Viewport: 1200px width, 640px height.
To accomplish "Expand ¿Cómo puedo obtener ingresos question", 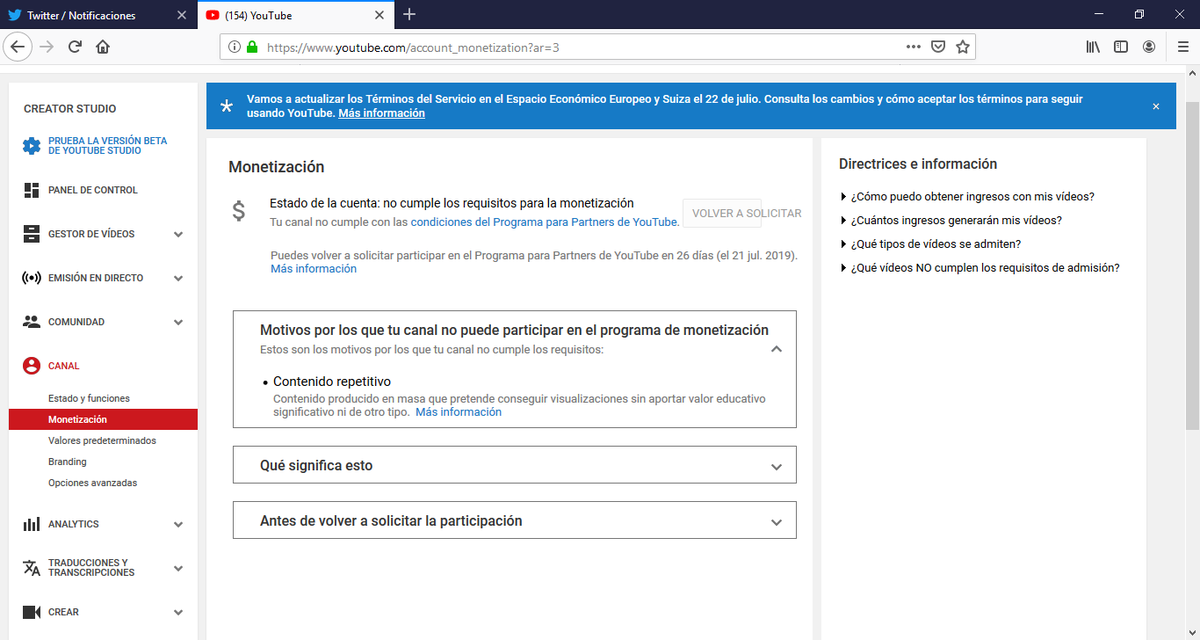I will coord(967,197).
